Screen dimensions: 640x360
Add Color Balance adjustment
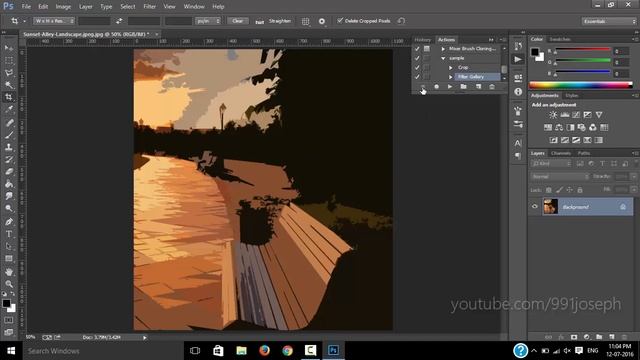point(559,127)
